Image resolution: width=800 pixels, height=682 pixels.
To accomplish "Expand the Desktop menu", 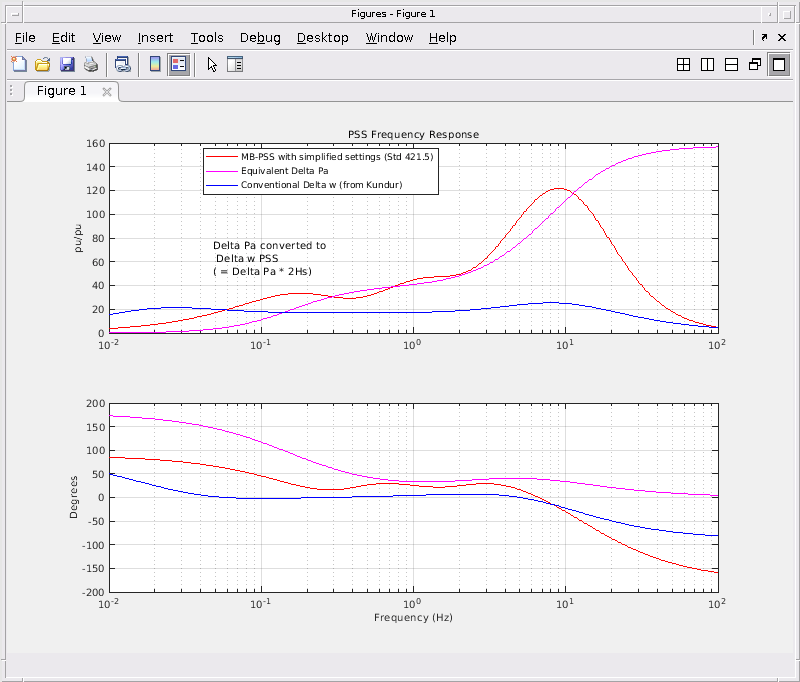I will [x=322, y=38].
